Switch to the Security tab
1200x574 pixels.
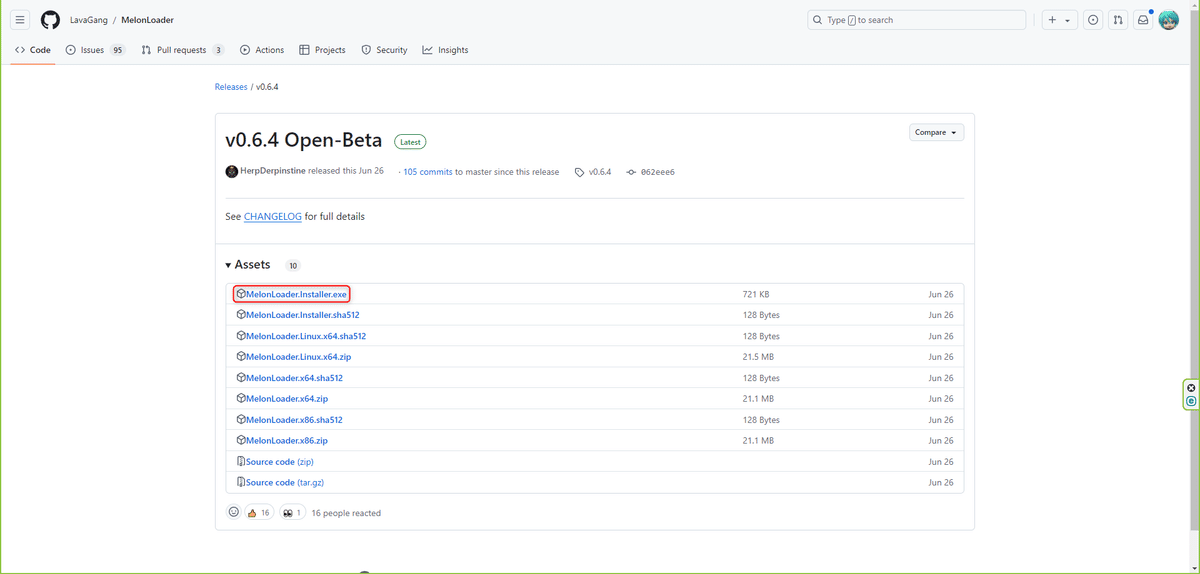[384, 50]
